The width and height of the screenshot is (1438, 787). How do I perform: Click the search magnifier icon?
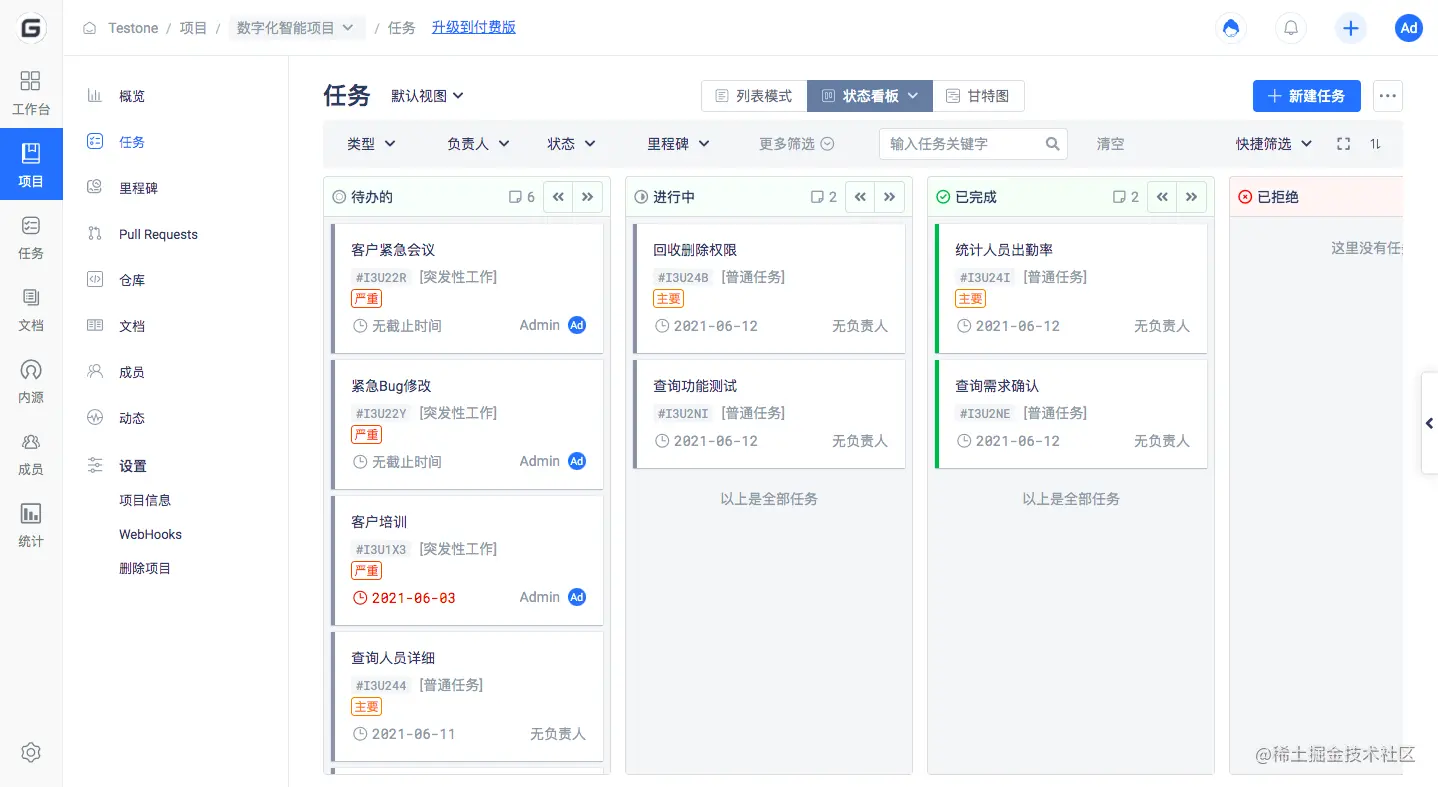point(1052,144)
